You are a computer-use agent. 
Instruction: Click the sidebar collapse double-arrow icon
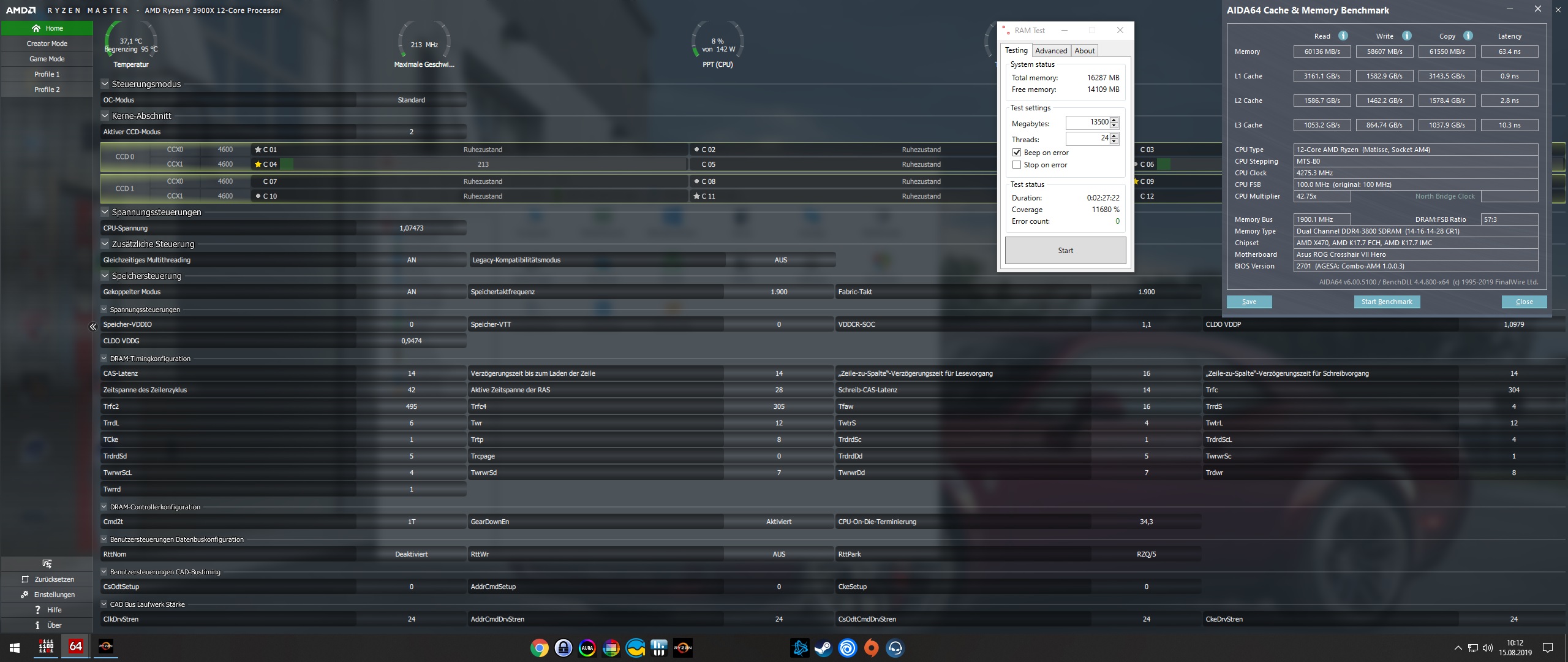coord(93,327)
